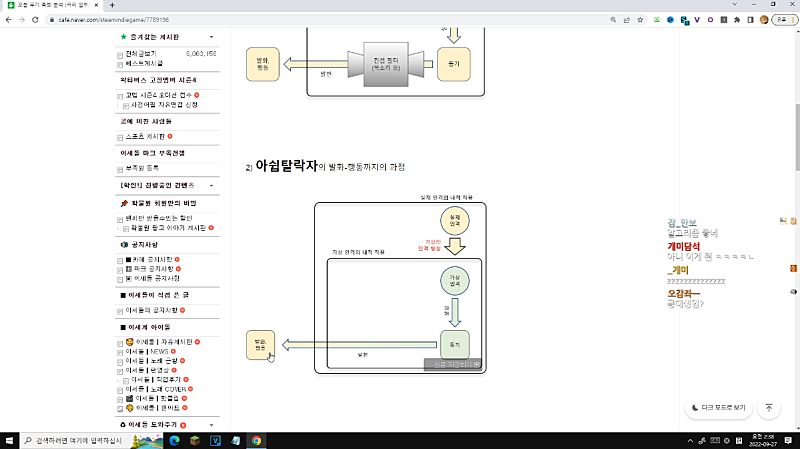Expand the 이세돌 도와주기 section arrow

click(211, 425)
